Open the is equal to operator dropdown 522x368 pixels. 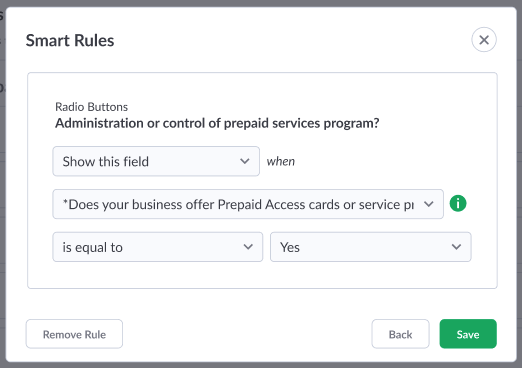(x=158, y=247)
